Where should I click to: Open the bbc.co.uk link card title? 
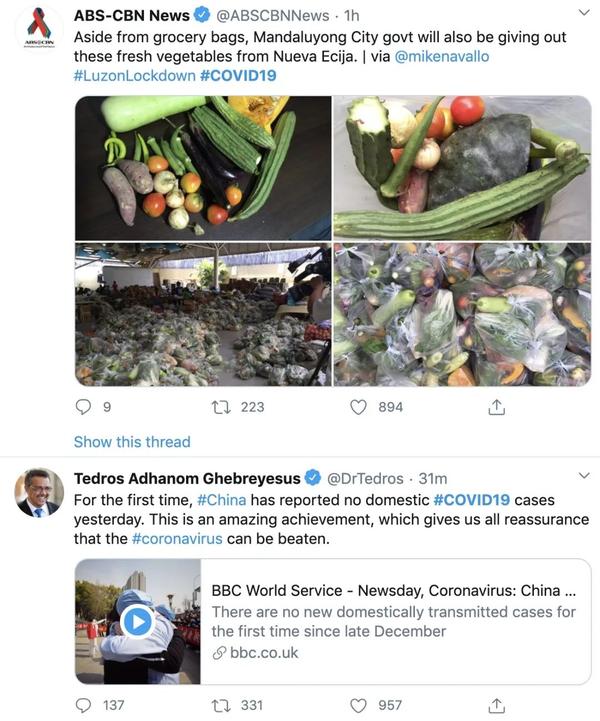394,590
